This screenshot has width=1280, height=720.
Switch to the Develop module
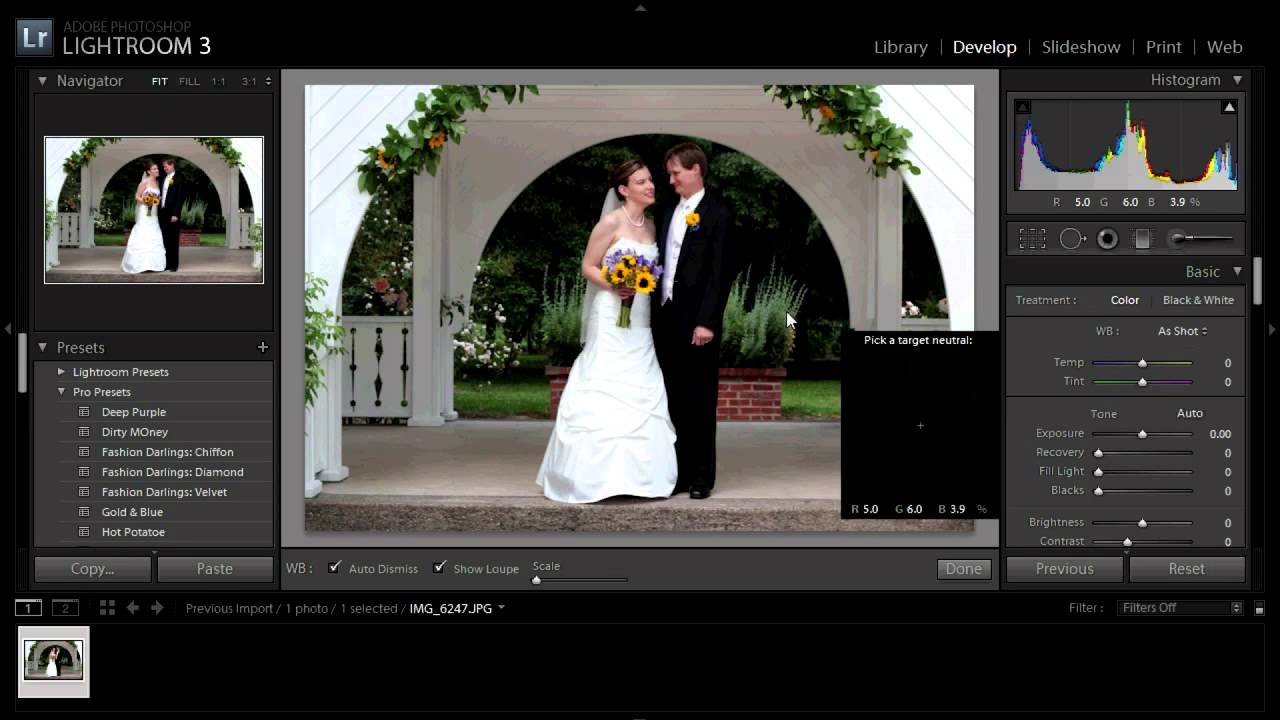pyautogui.click(x=985, y=47)
